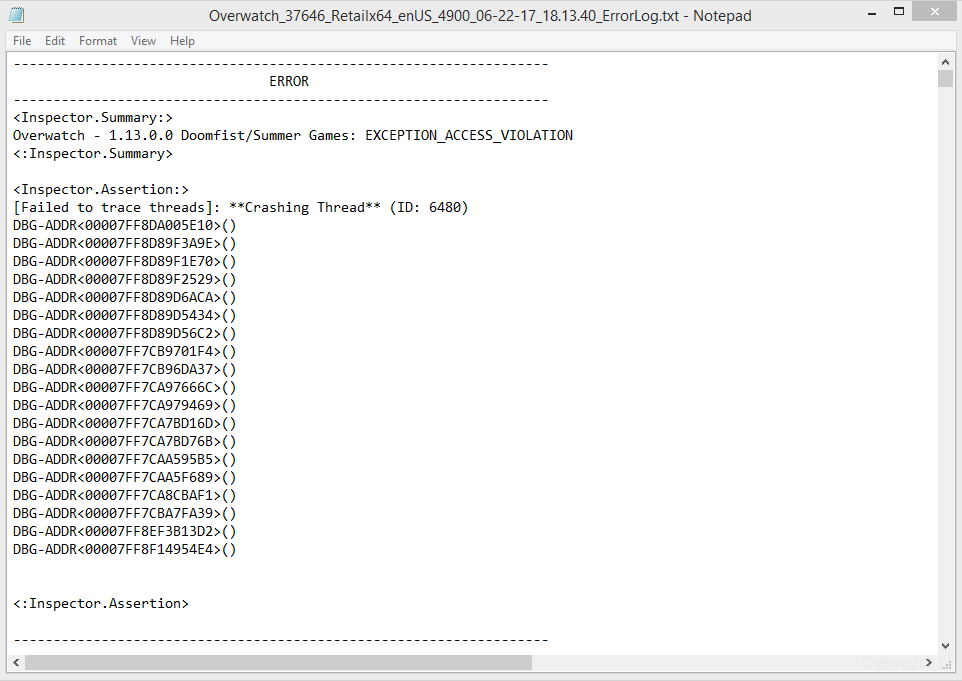Click the horizontal scrollbar right arrow
Image resolution: width=962 pixels, height=681 pixels.
[x=929, y=663]
